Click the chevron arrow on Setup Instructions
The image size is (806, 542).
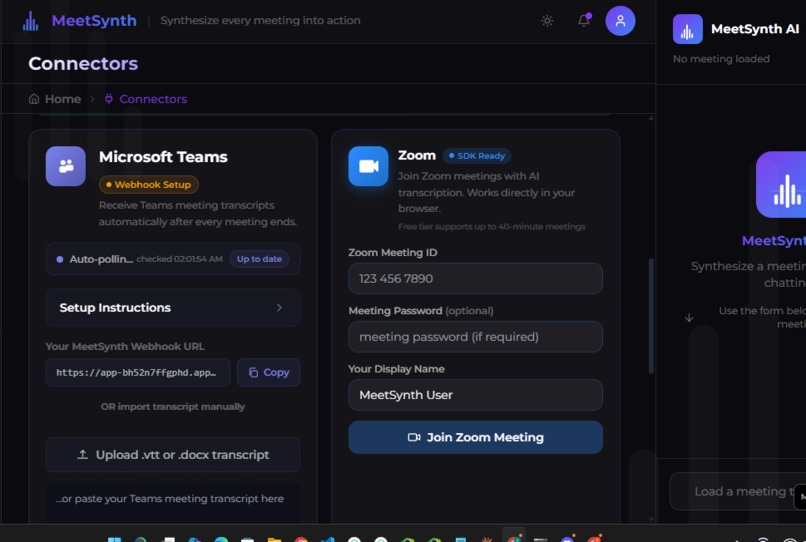(280, 308)
